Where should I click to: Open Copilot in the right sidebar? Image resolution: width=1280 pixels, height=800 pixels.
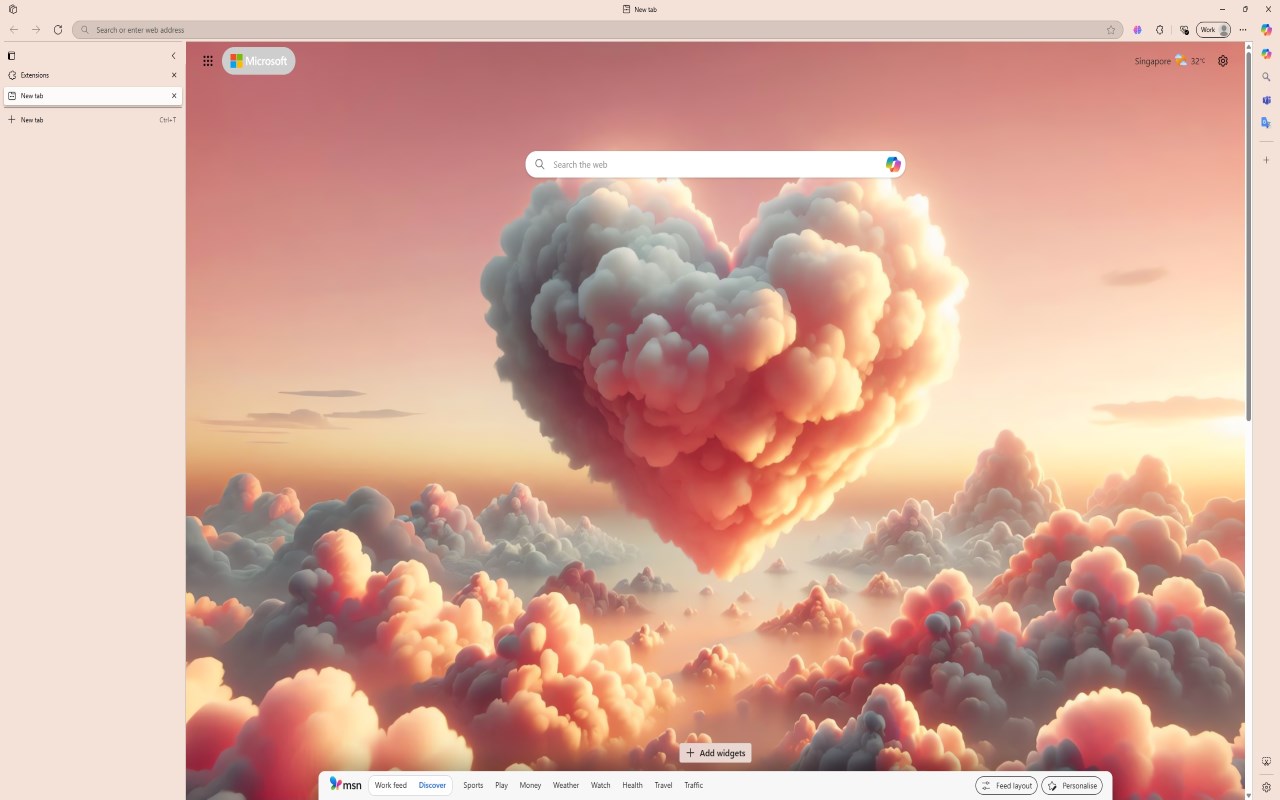tap(1266, 54)
